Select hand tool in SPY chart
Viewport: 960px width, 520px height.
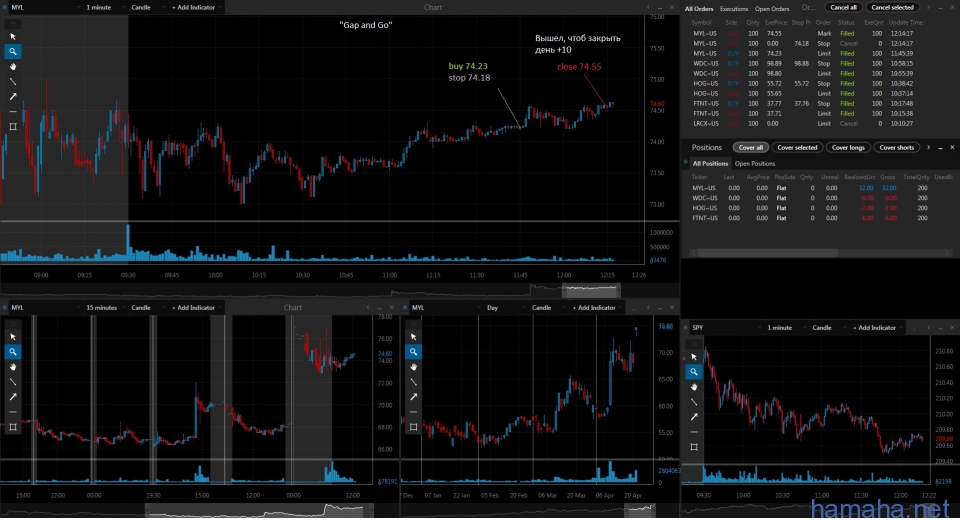tap(694, 387)
